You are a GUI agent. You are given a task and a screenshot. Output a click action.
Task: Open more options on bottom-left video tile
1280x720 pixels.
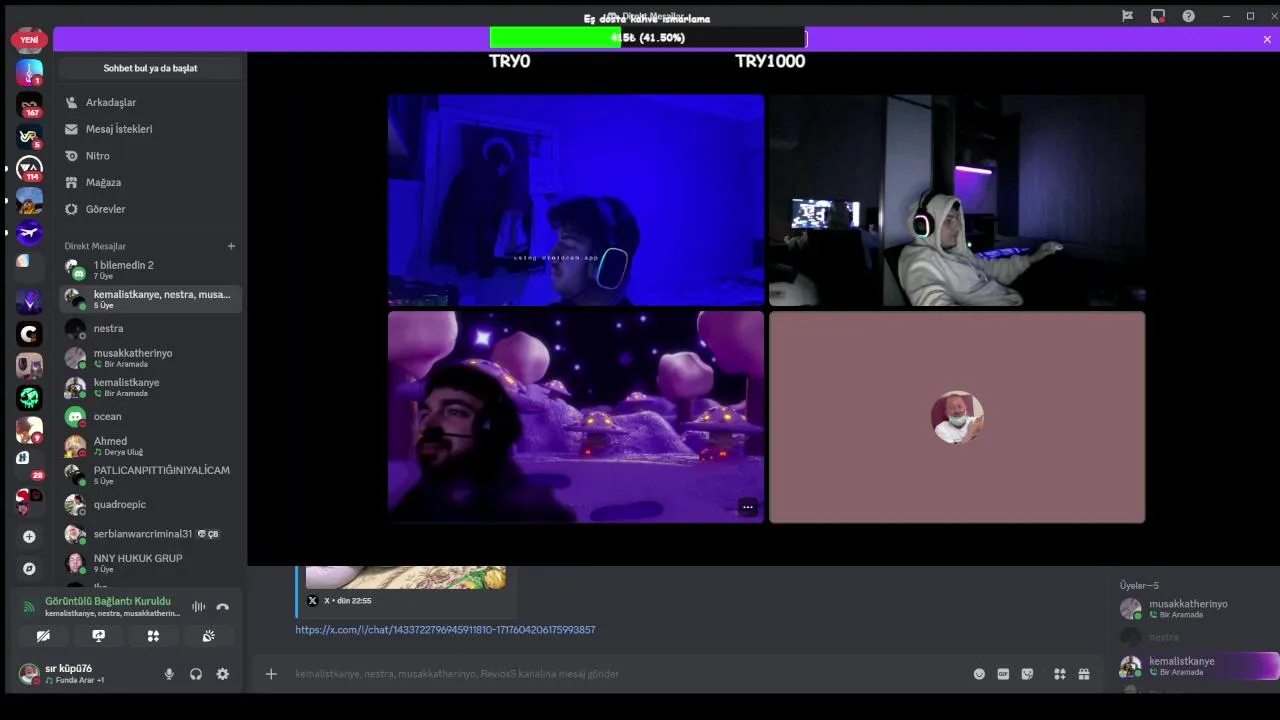point(748,507)
